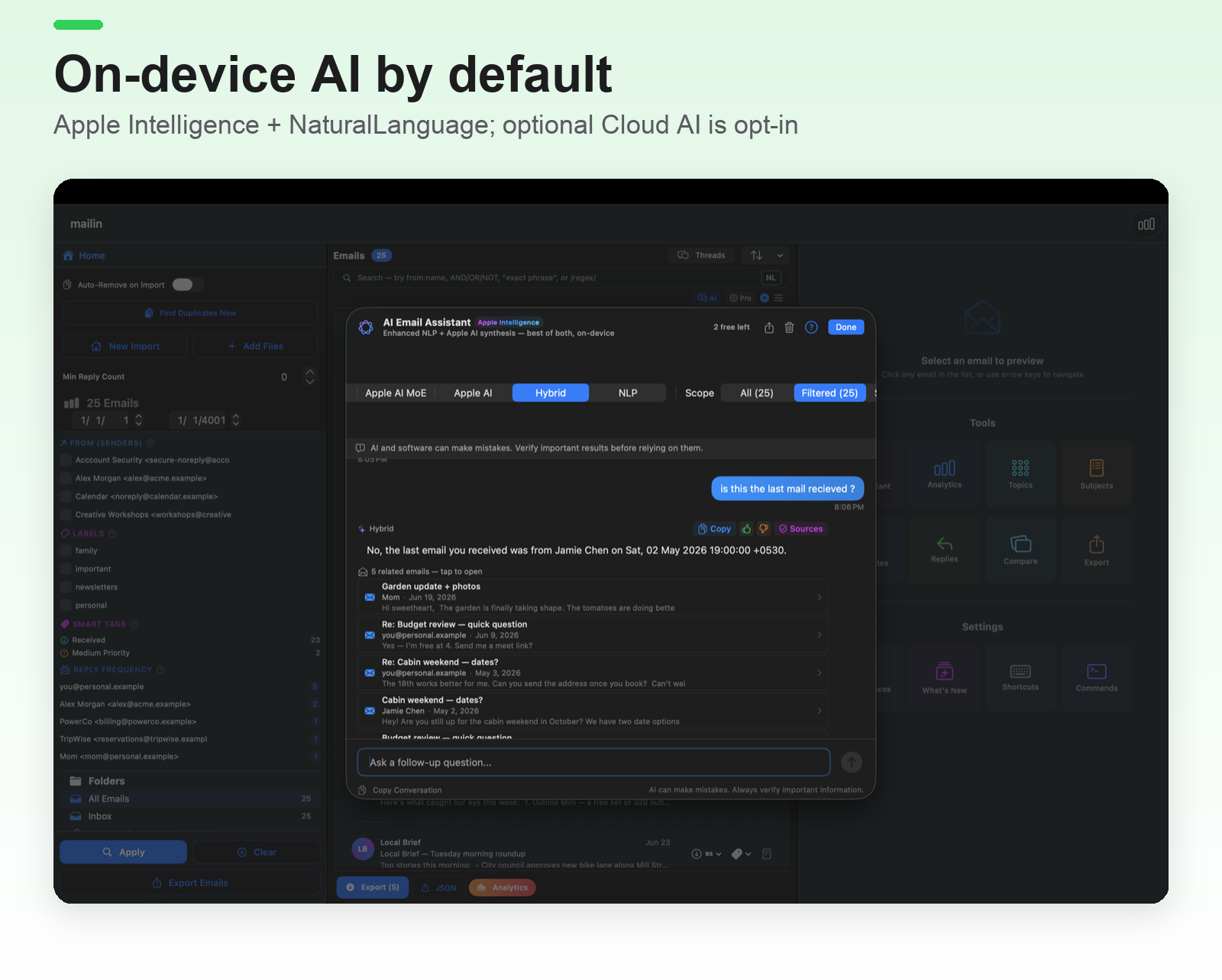Open the Export tool tile

click(x=1097, y=550)
